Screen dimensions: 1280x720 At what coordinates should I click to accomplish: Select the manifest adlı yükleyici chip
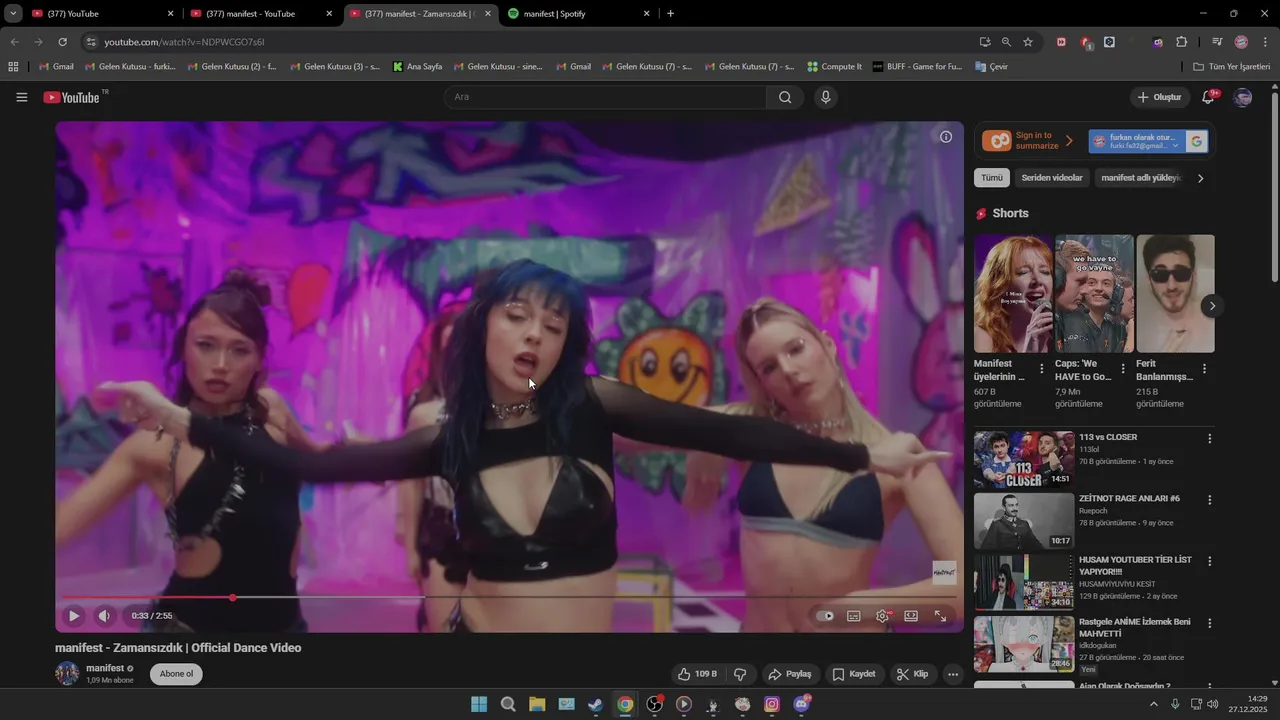tap(1140, 178)
